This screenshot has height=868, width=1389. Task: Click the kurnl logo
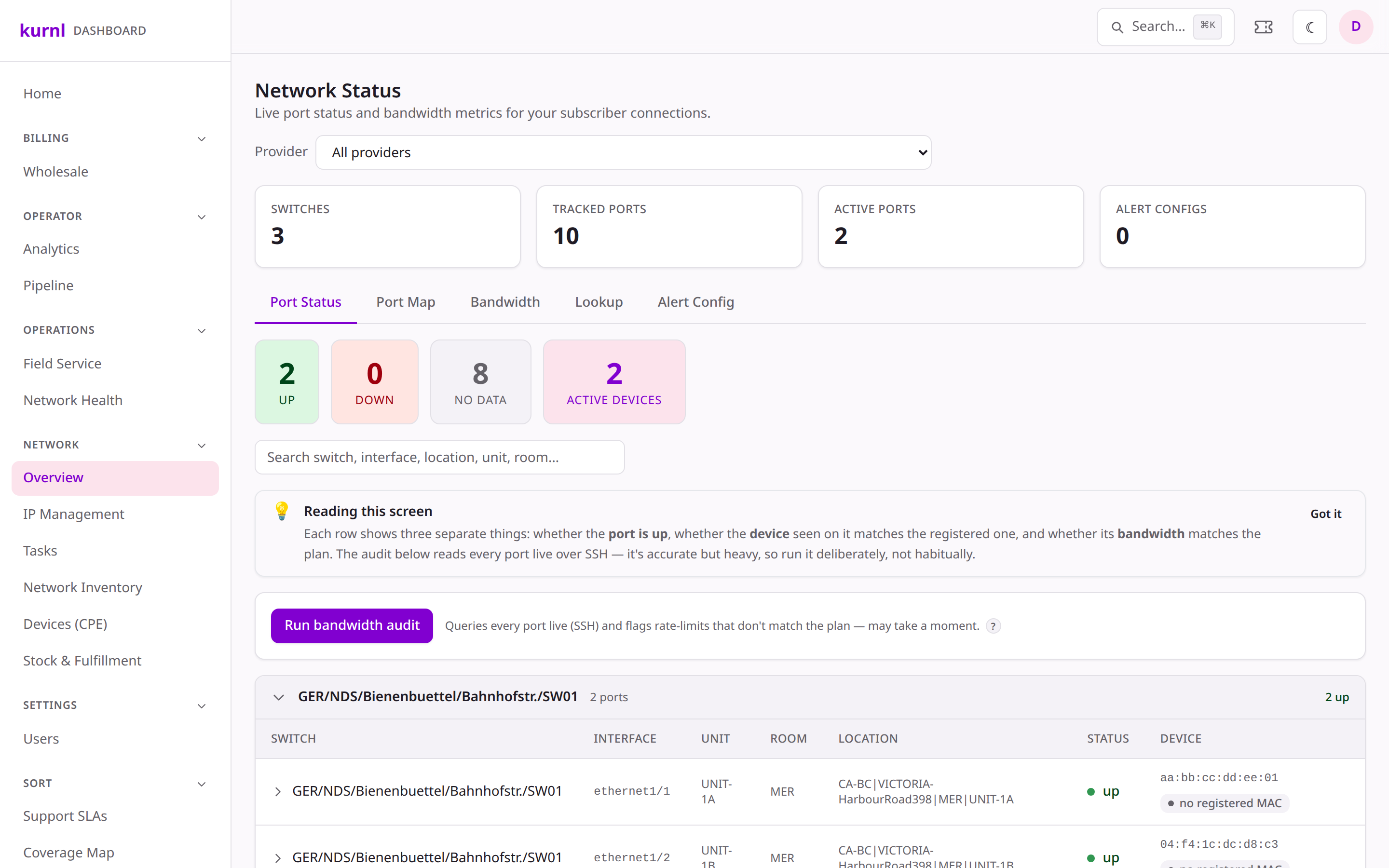[42, 30]
